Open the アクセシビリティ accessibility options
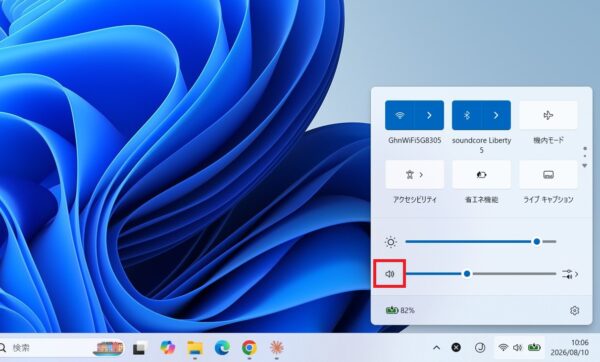 click(x=414, y=175)
